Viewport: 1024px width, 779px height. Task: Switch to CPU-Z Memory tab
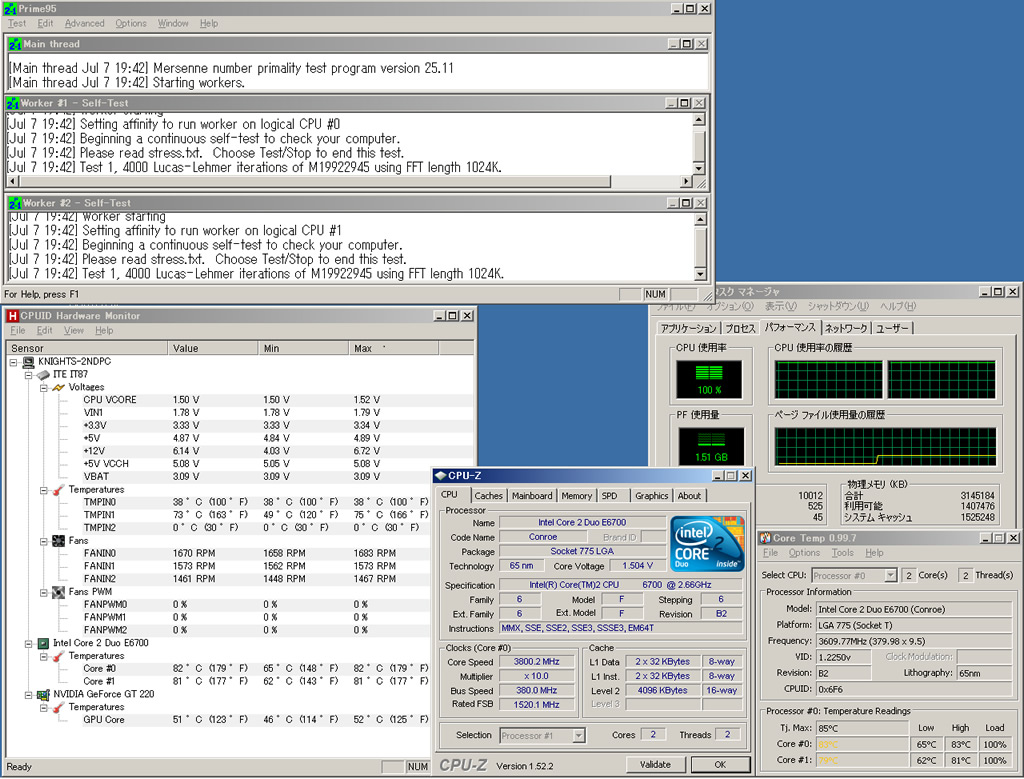[x=577, y=496]
